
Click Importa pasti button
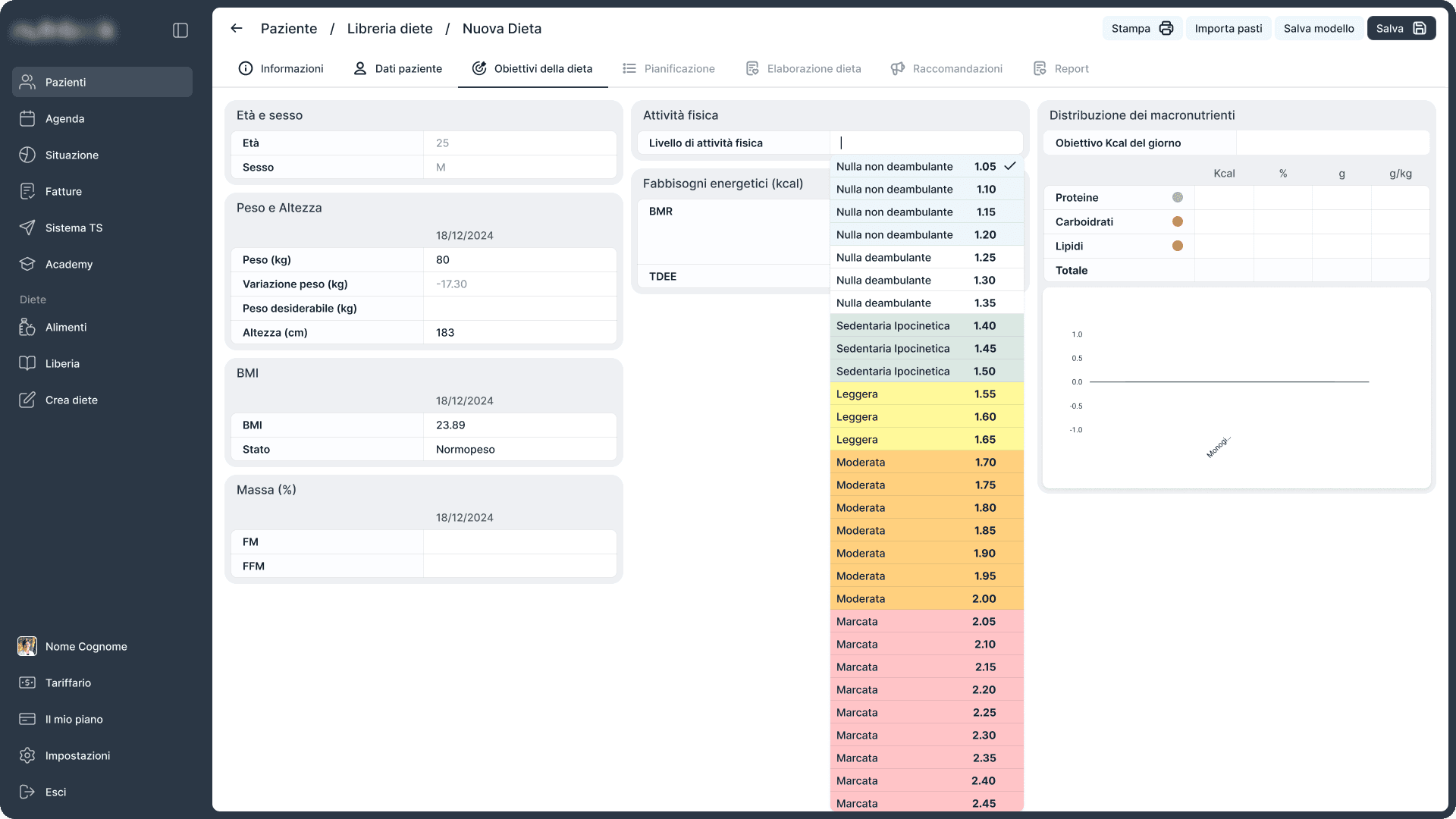[x=1228, y=28]
